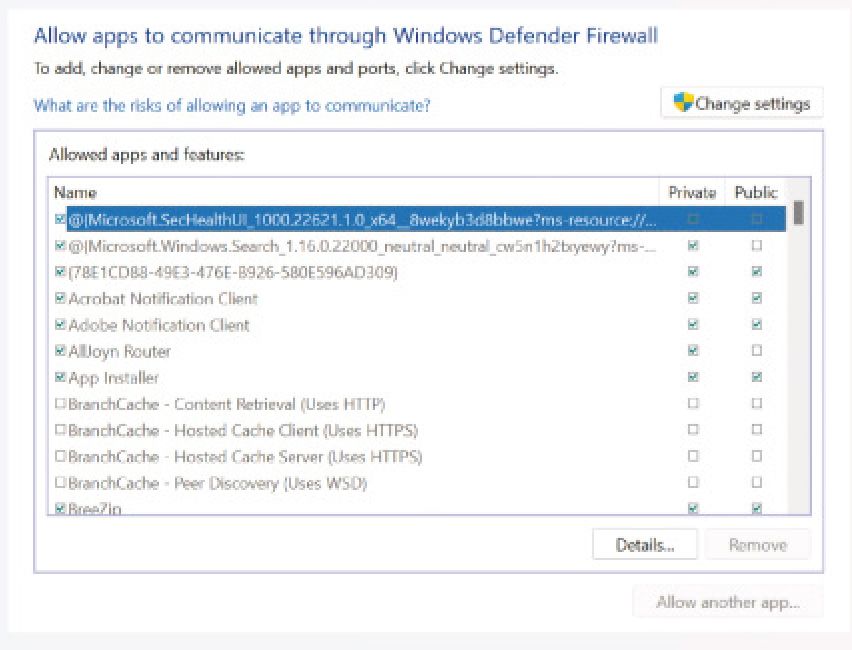Select the Microsoft.SecHealthUI list entry
852x650 pixels.
coord(362,220)
